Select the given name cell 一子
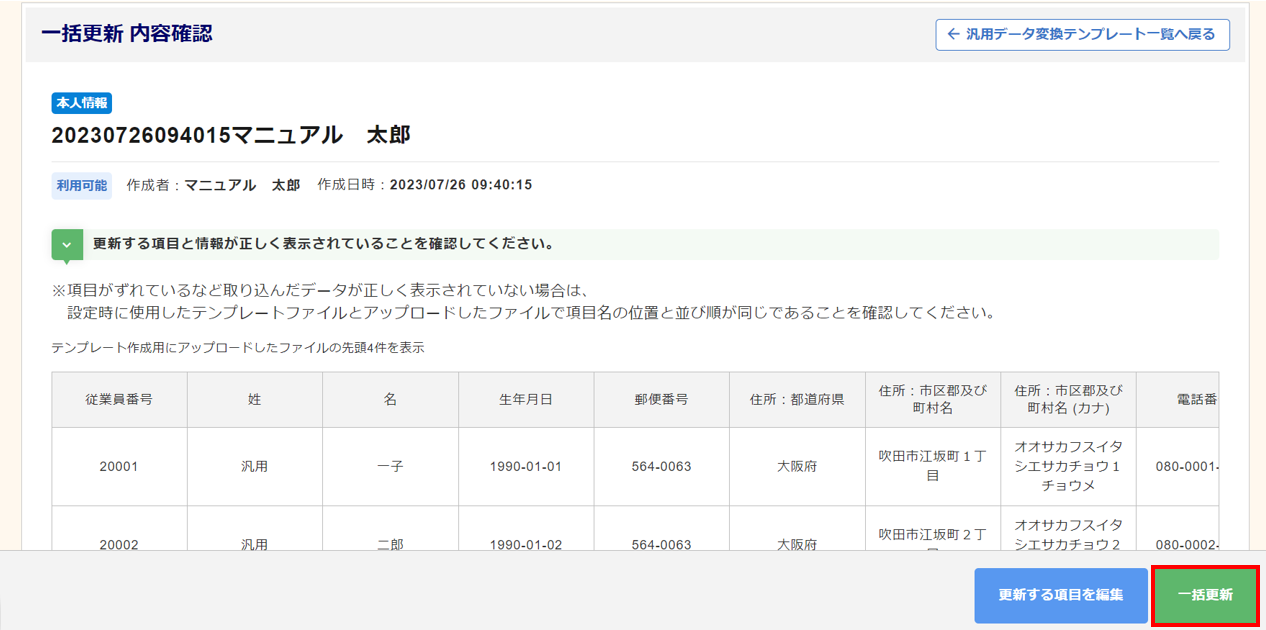The image size is (1266, 630). (391, 467)
